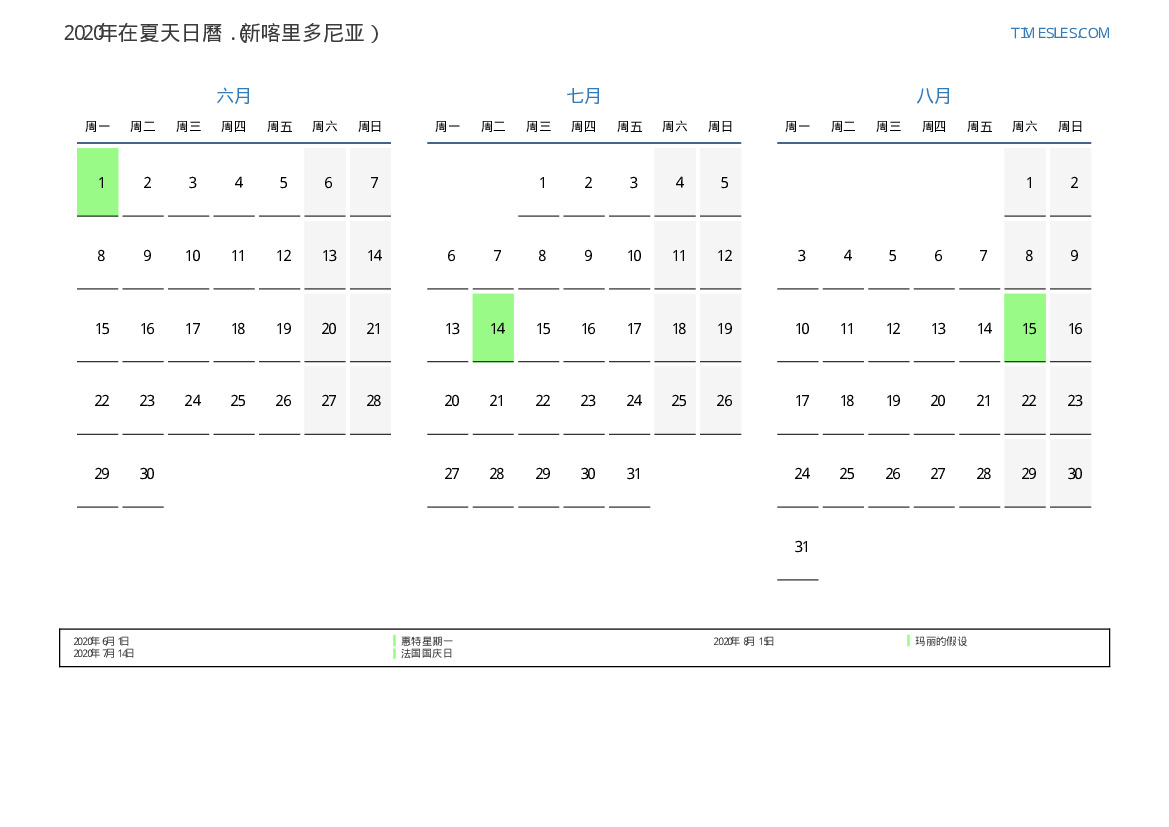Screen dimensions: 1169x827
Task: Click the 玛丽的假设 holiday legend entry
Action: (941, 641)
